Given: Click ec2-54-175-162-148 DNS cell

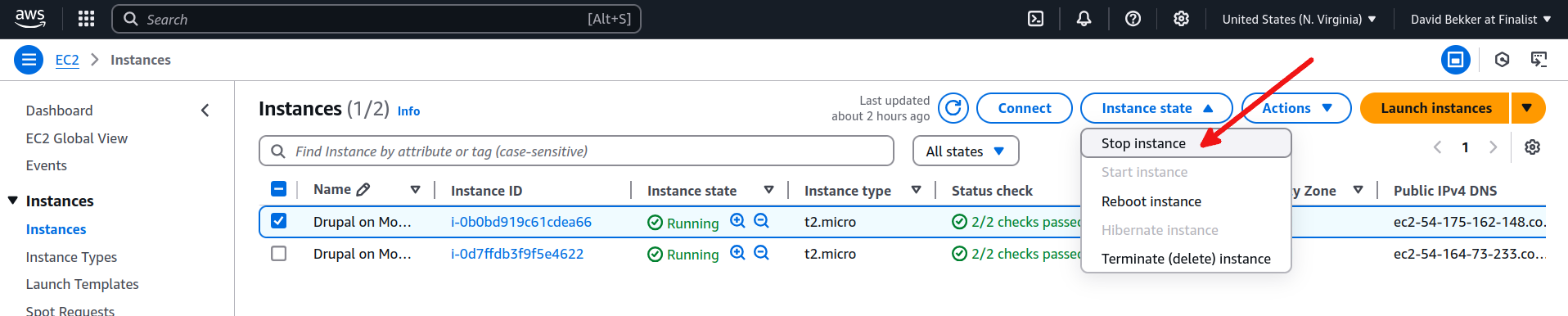Looking at the screenshot, I should click(x=1469, y=222).
